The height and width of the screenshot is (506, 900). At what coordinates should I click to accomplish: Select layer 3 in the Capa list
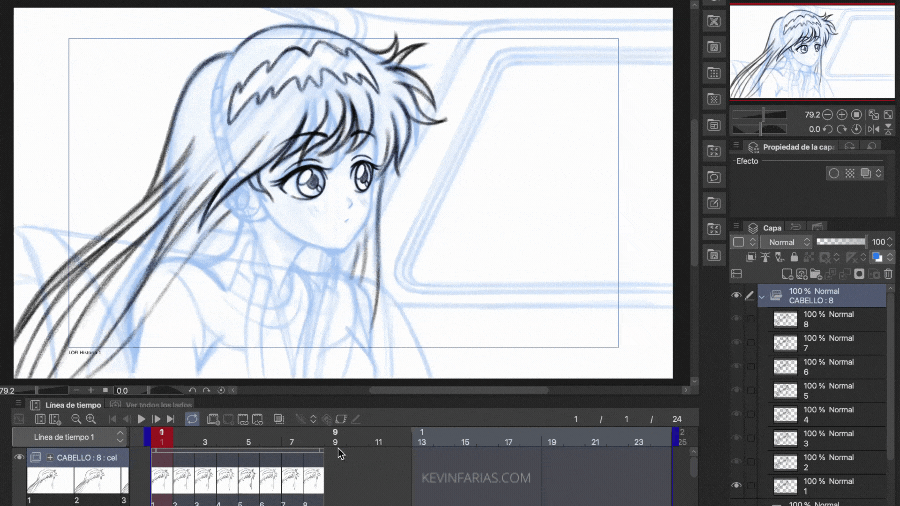tap(829, 438)
